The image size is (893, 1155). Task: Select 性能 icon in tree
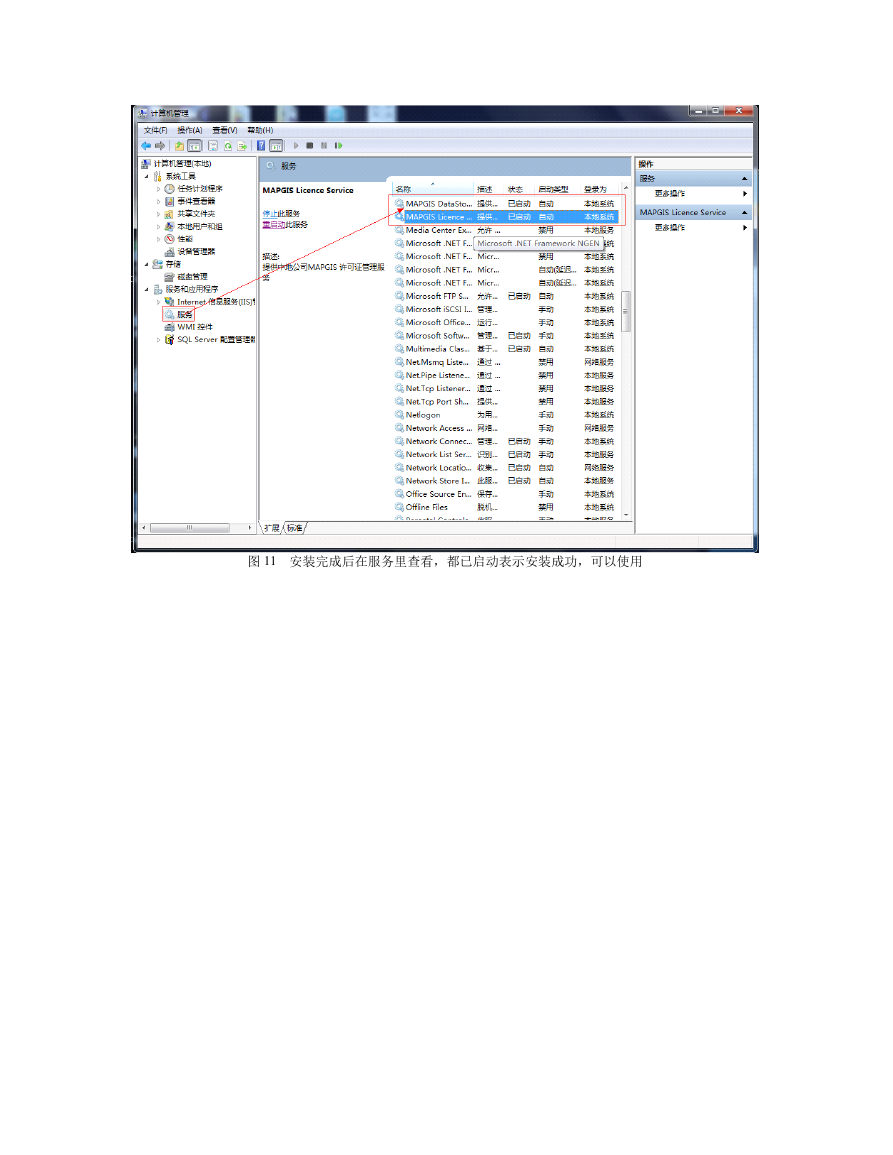(x=169, y=239)
